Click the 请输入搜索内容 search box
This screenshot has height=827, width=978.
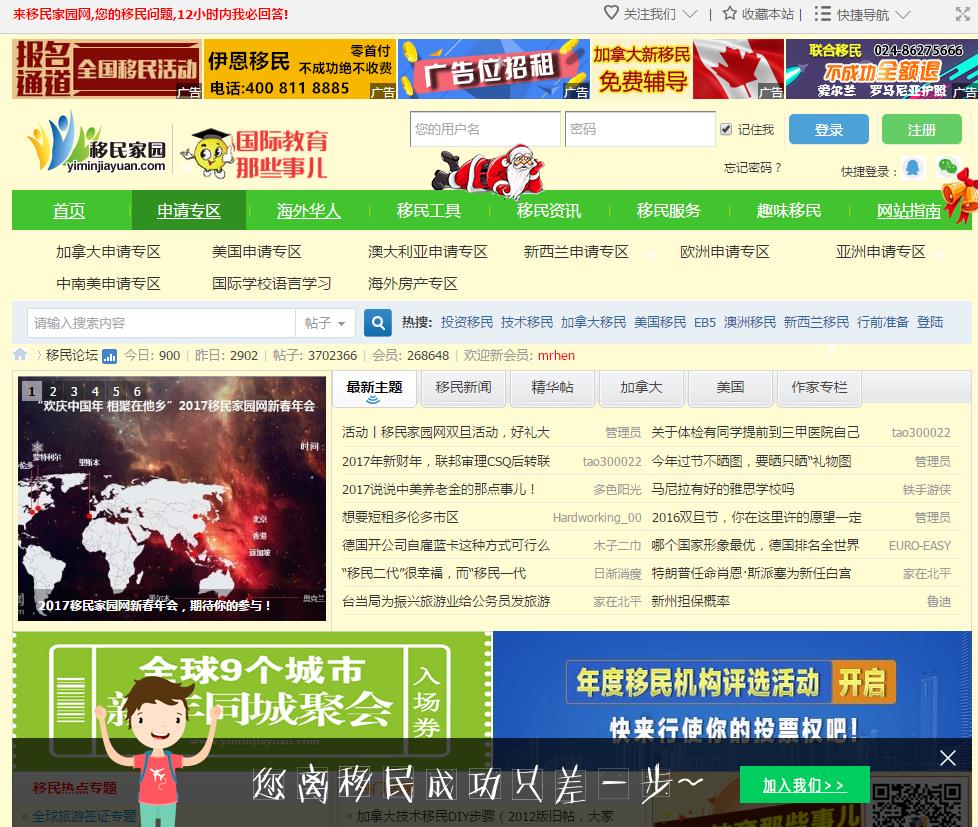tap(161, 323)
